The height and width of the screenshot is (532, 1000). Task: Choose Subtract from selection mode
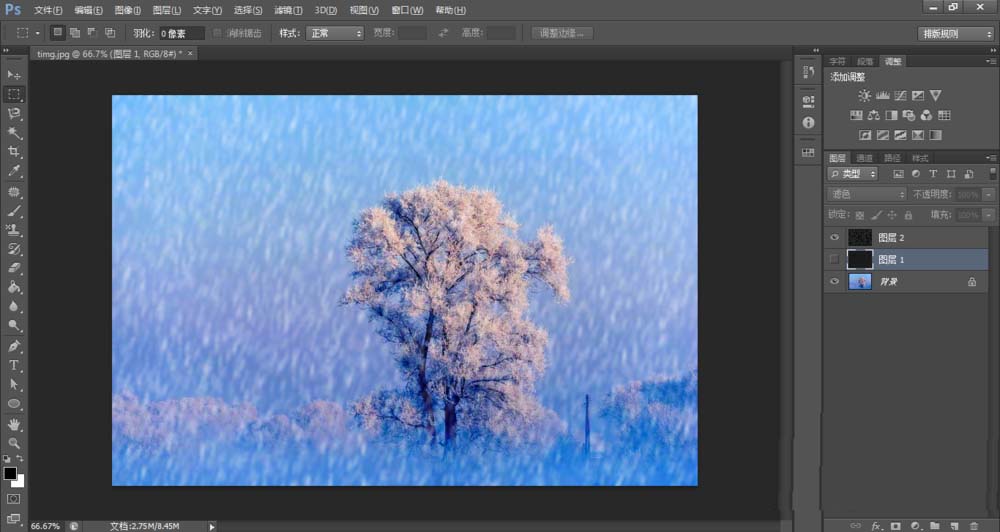(x=92, y=33)
